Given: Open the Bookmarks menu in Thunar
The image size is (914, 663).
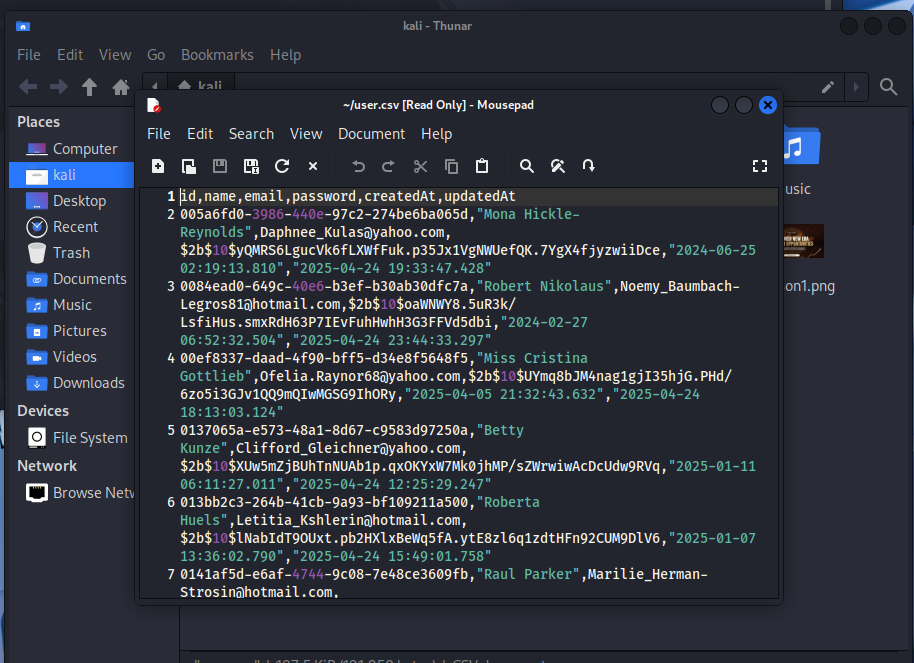Looking at the screenshot, I should tap(217, 55).
